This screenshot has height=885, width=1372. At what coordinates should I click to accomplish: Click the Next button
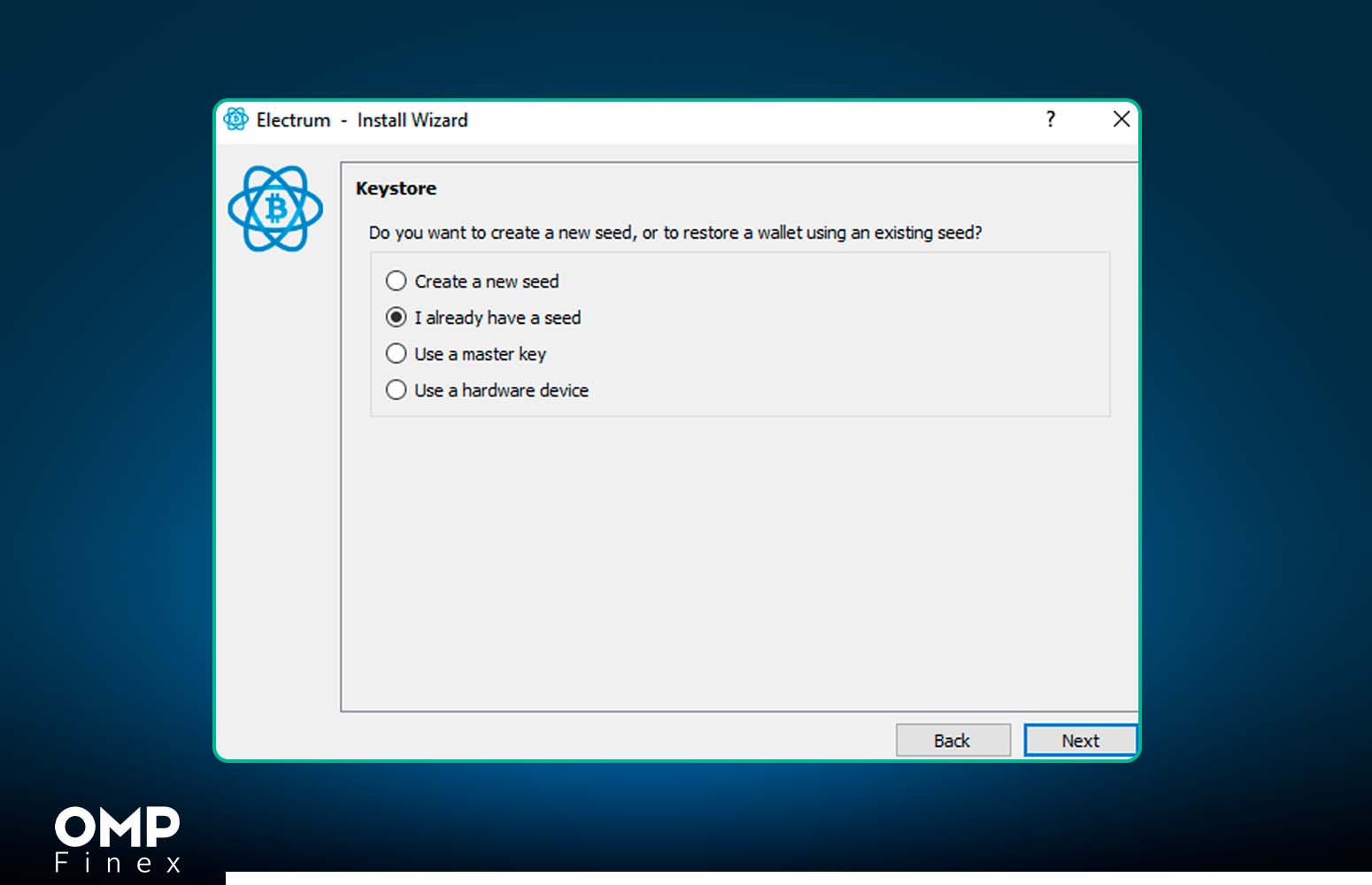[1080, 741]
